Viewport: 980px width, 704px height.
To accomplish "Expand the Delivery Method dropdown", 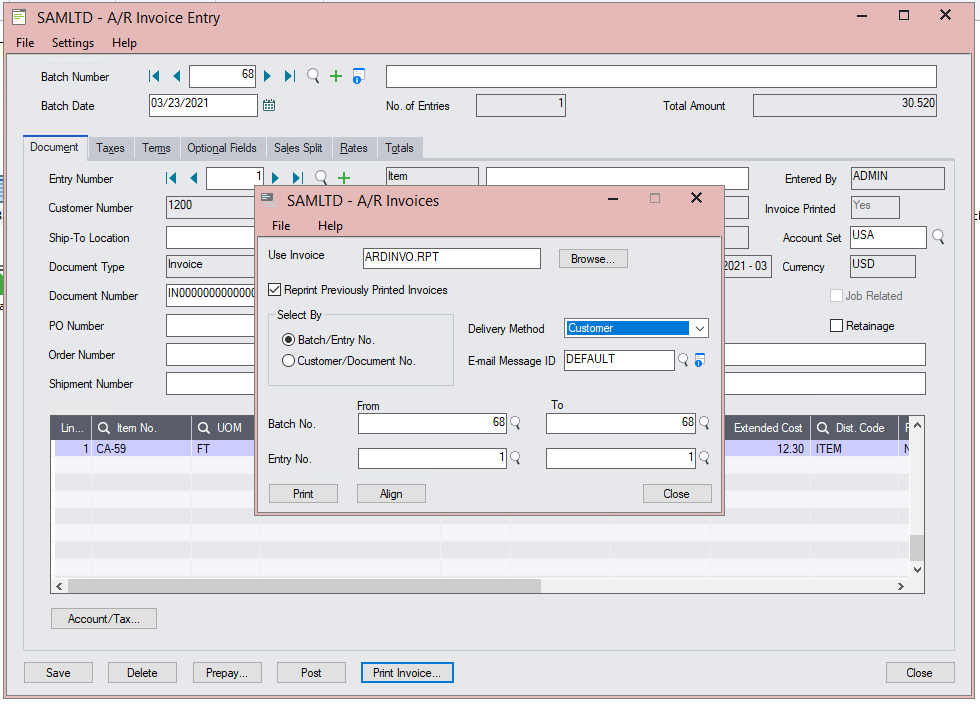I will [x=700, y=328].
